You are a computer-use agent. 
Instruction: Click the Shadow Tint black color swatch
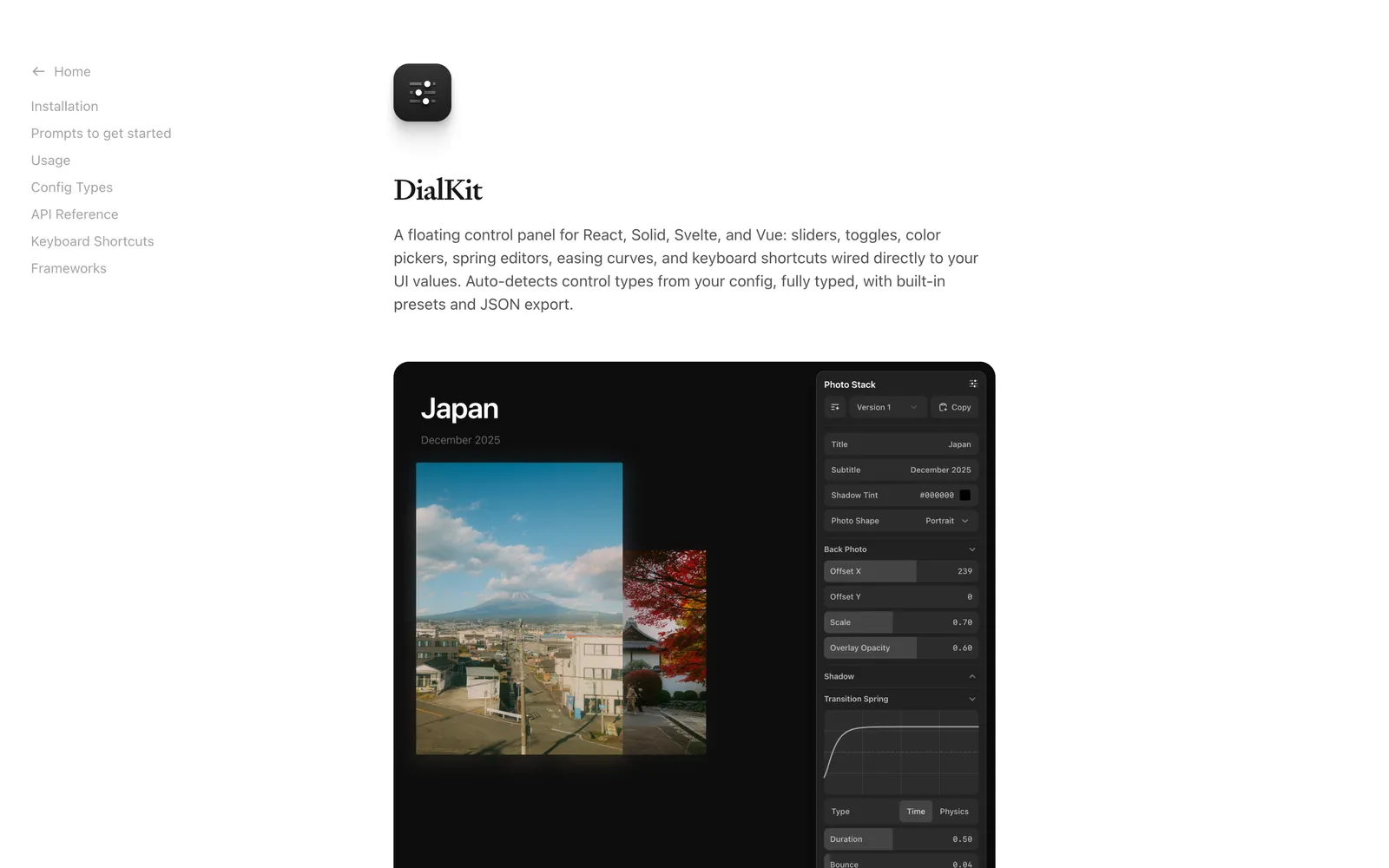964,495
